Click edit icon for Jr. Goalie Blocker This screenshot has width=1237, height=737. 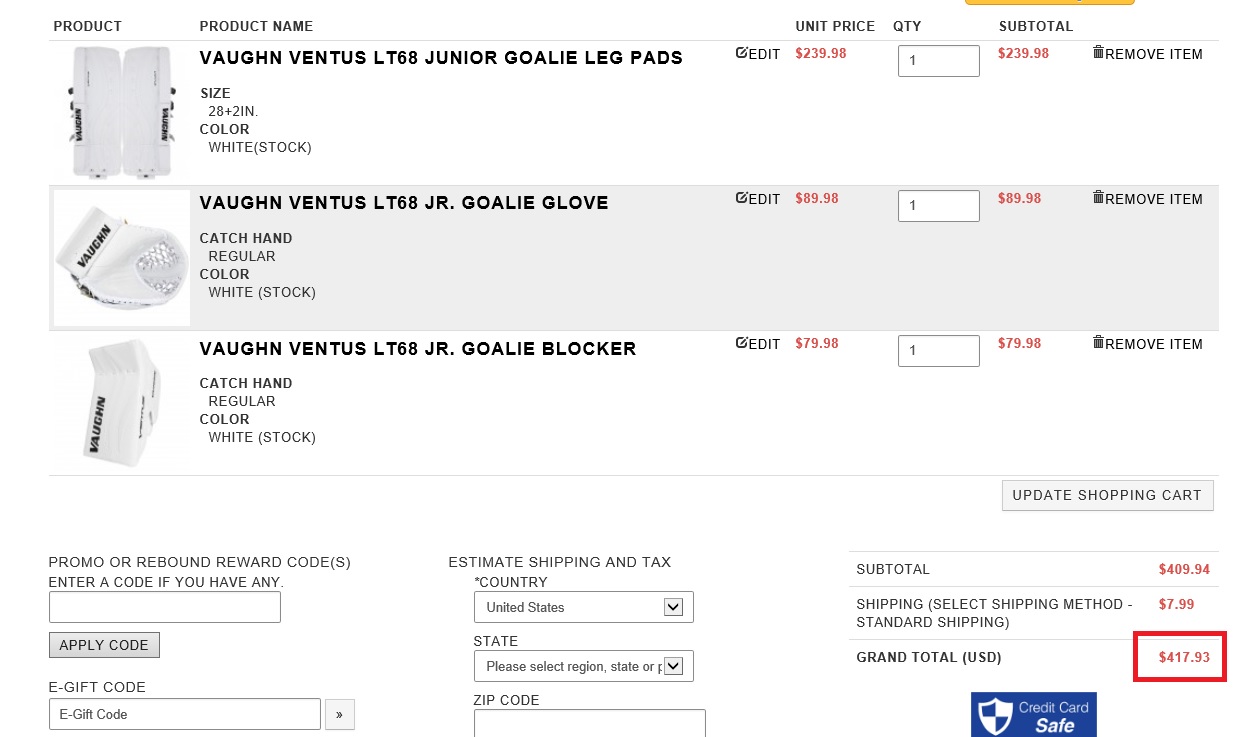pos(741,343)
